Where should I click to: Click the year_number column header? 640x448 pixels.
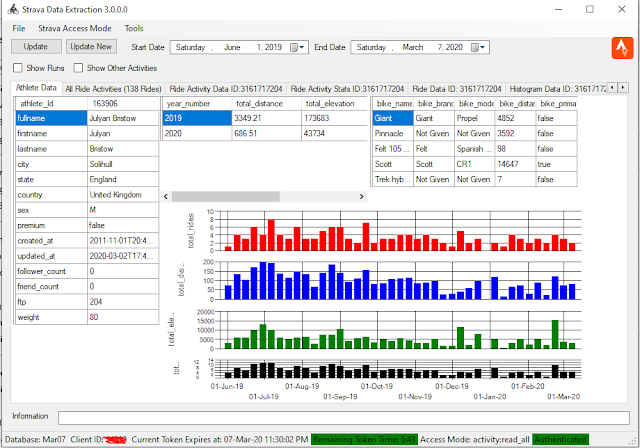pos(197,104)
